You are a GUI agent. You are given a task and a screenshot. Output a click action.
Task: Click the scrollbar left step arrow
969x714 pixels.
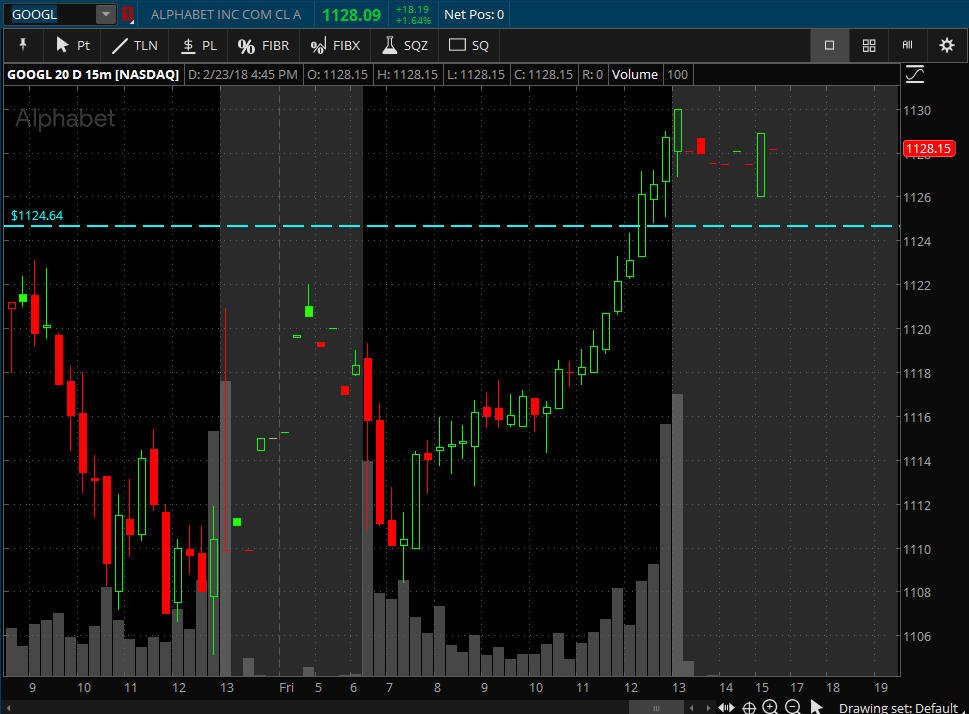coord(692,708)
